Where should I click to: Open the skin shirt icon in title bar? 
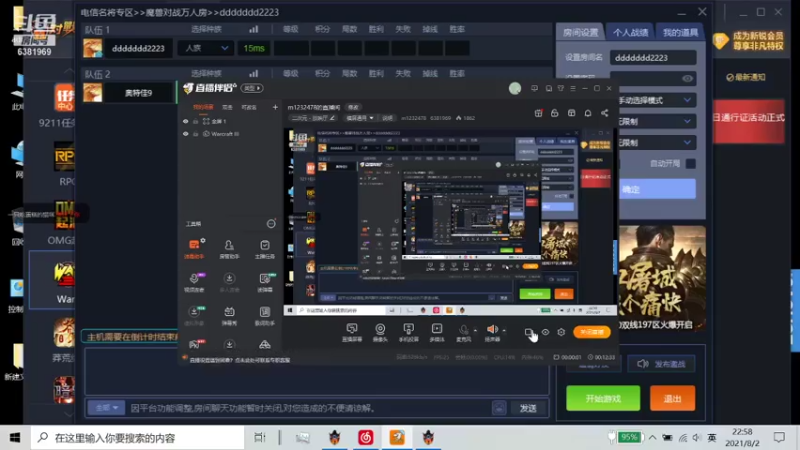561,88
